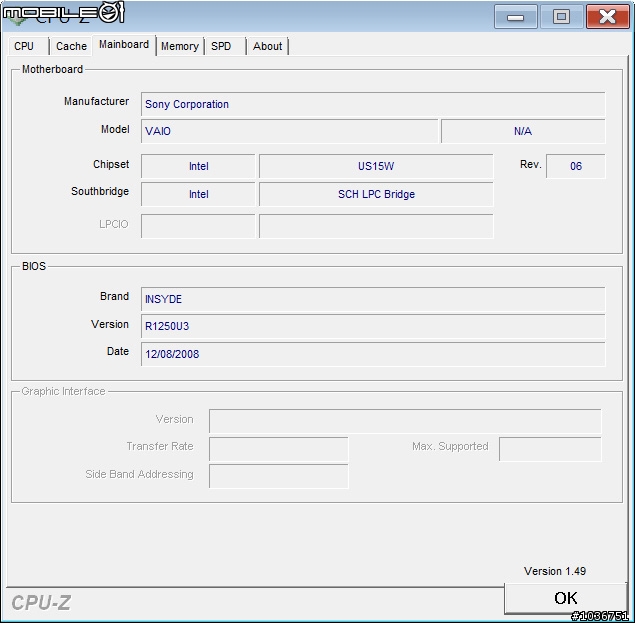Click the BIOS Date label
The image size is (635, 624).
pos(118,351)
